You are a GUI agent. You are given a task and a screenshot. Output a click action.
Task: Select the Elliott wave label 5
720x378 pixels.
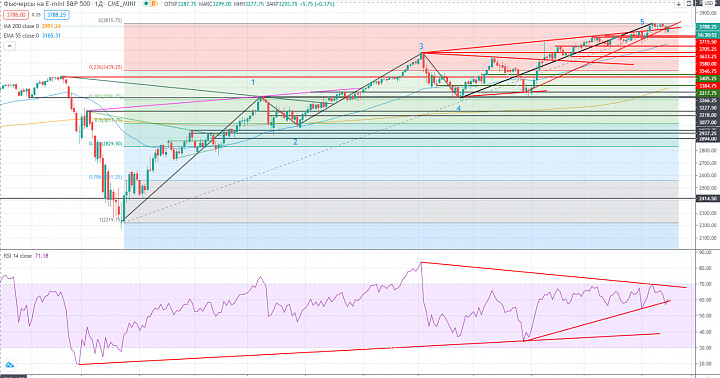pos(642,22)
